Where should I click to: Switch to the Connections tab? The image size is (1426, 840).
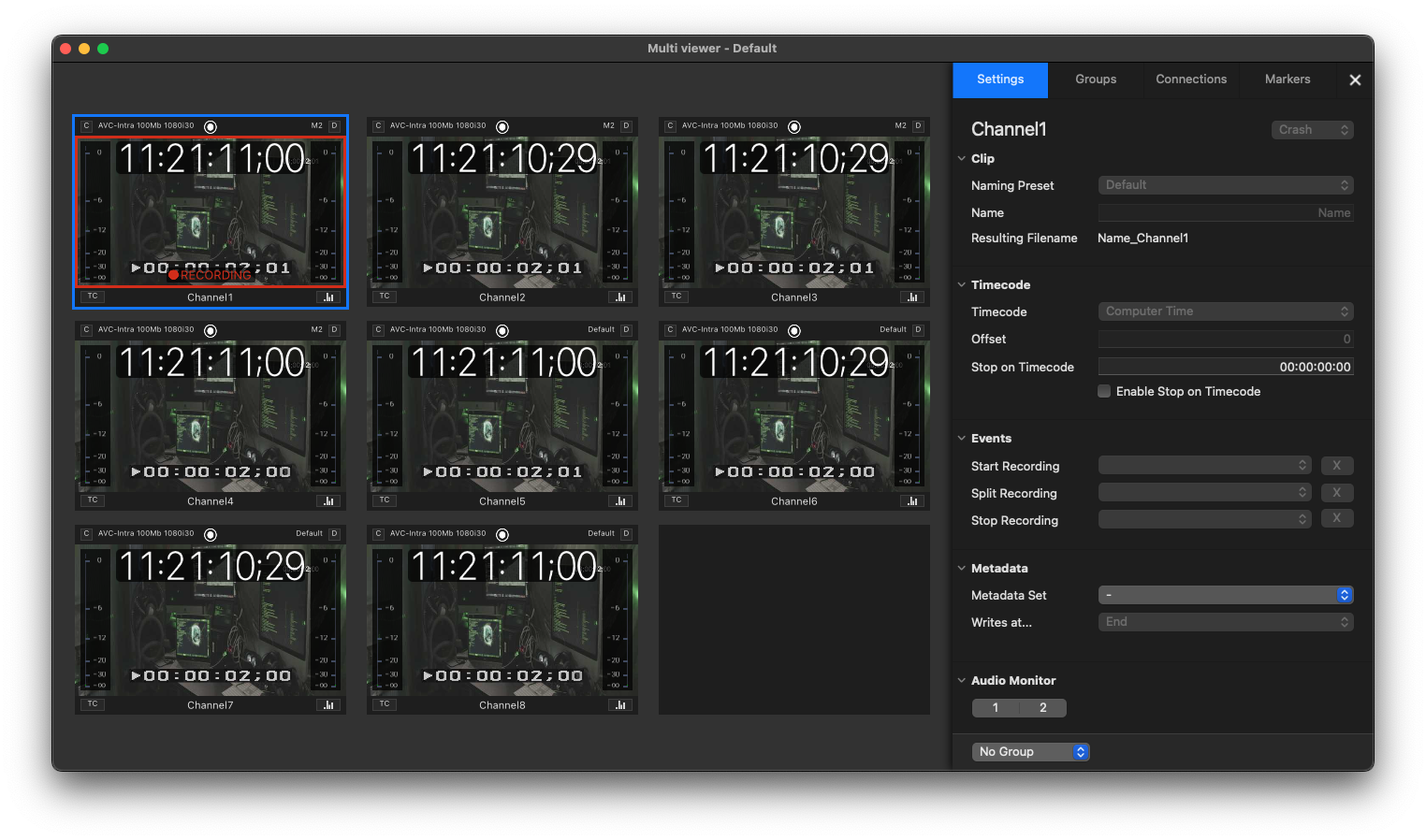click(1191, 80)
